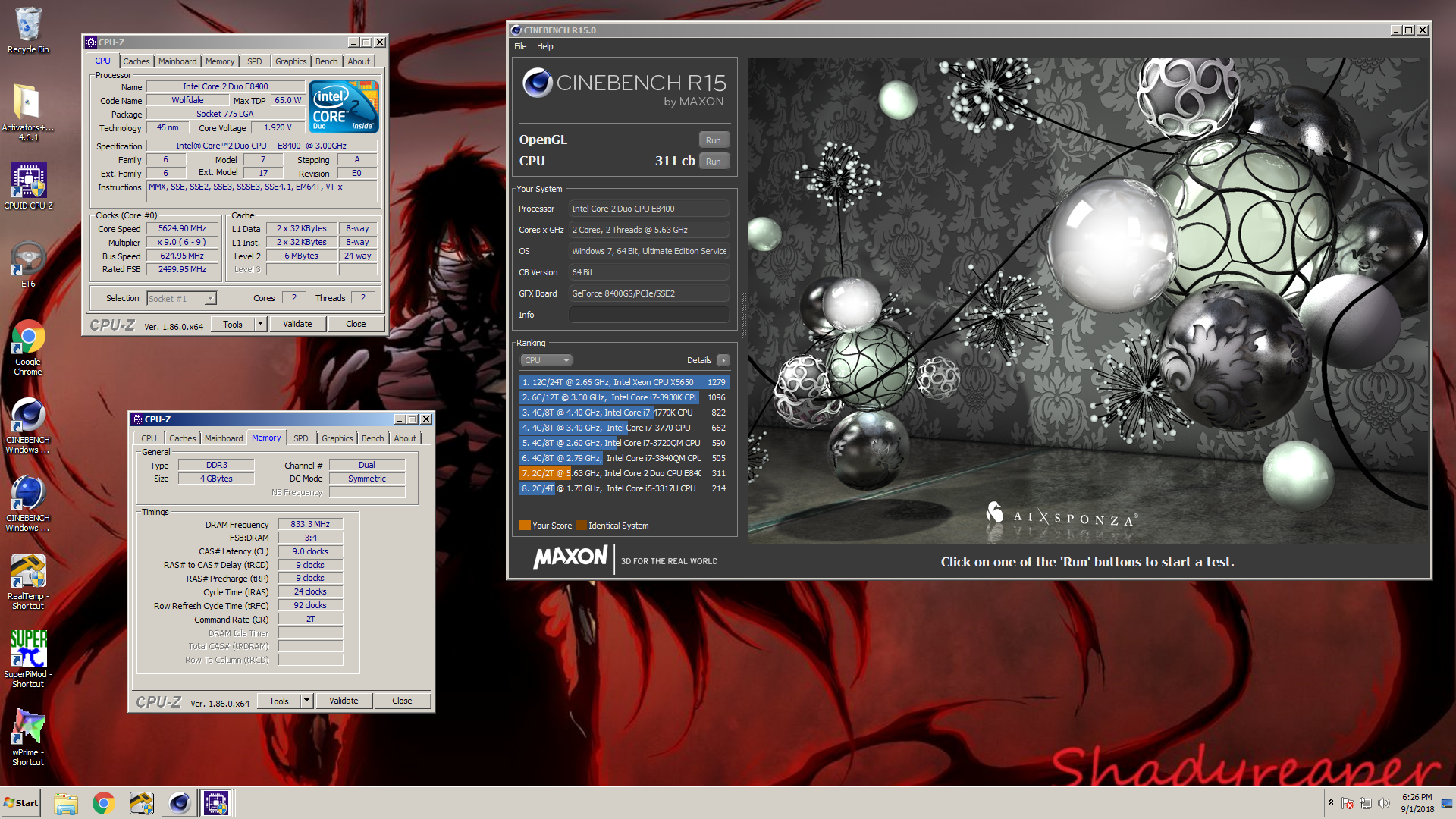Open the Help menu in Cinebench

coord(545,46)
